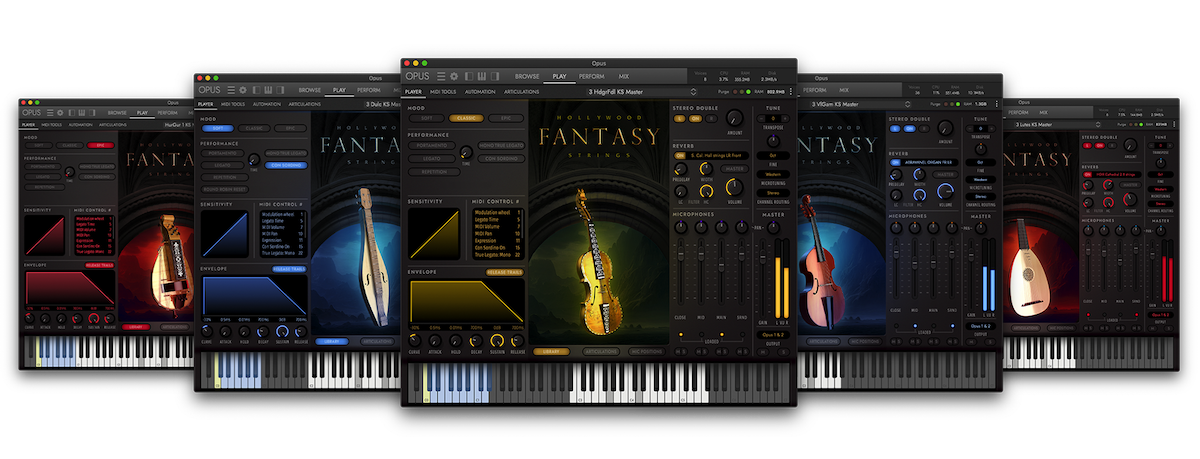Toggle Mono True Legato in front window
Image resolution: width=1200 pixels, height=459 pixels.
point(500,145)
